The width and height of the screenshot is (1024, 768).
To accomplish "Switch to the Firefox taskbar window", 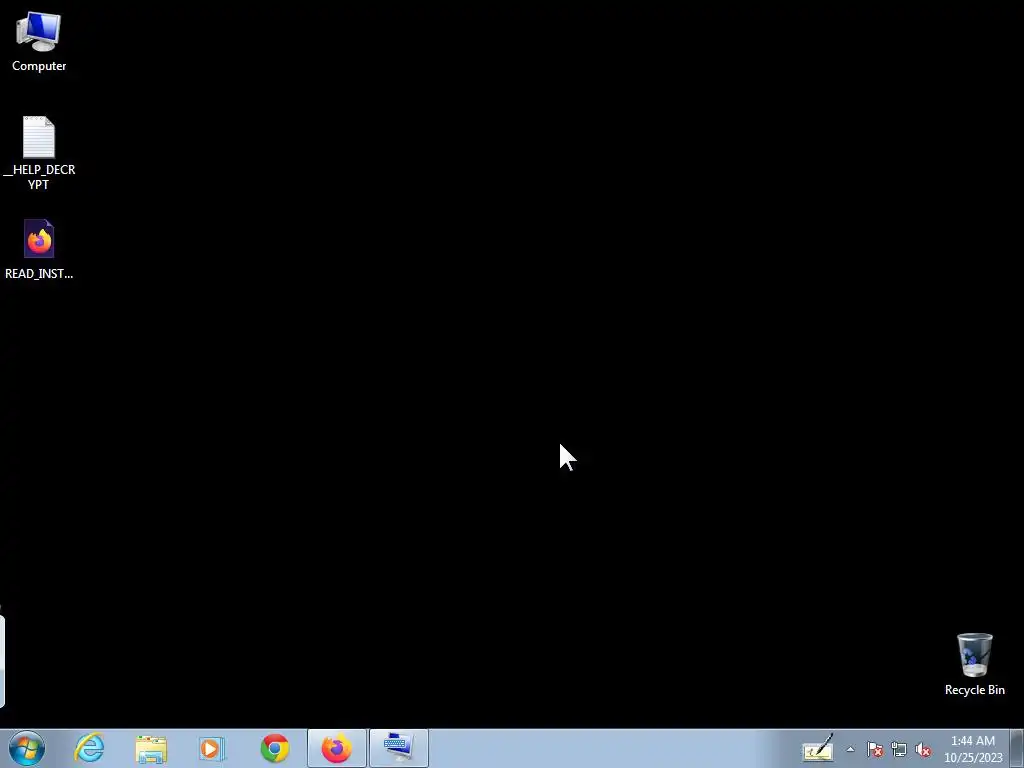I will [x=336, y=748].
